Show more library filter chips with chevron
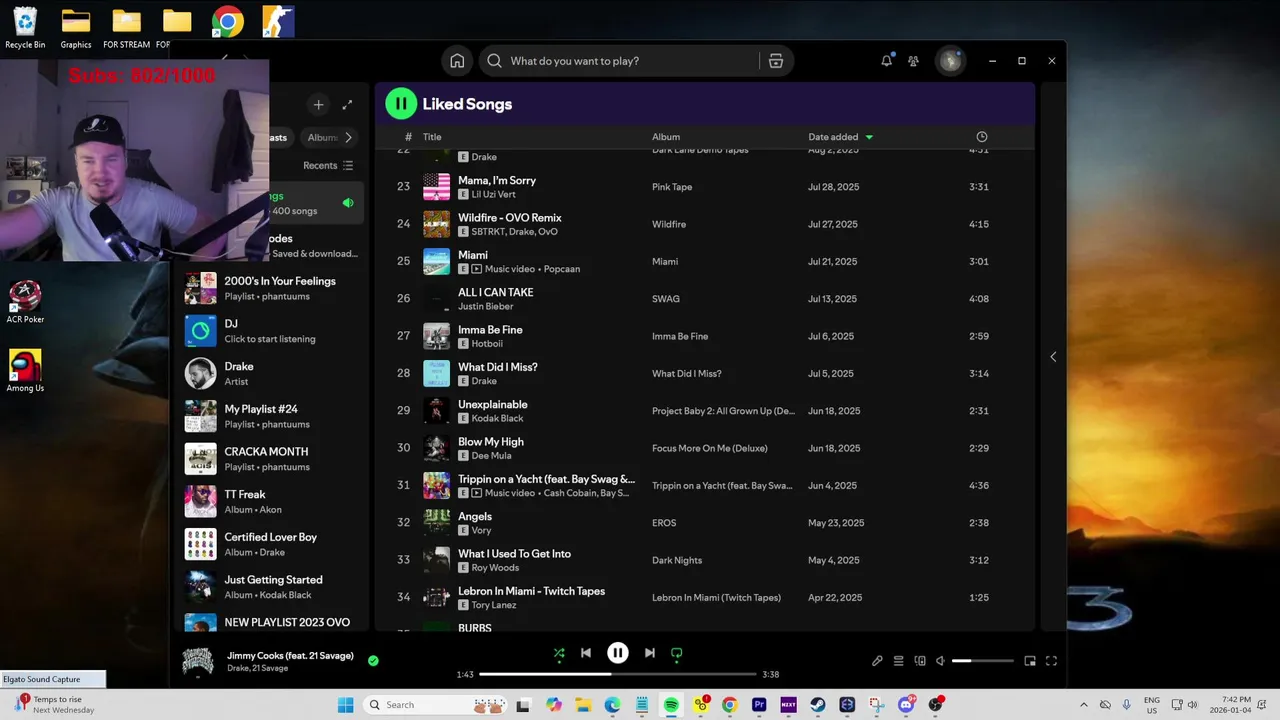The width and height of the screenshot is (1280, 720). coord(348,137)
